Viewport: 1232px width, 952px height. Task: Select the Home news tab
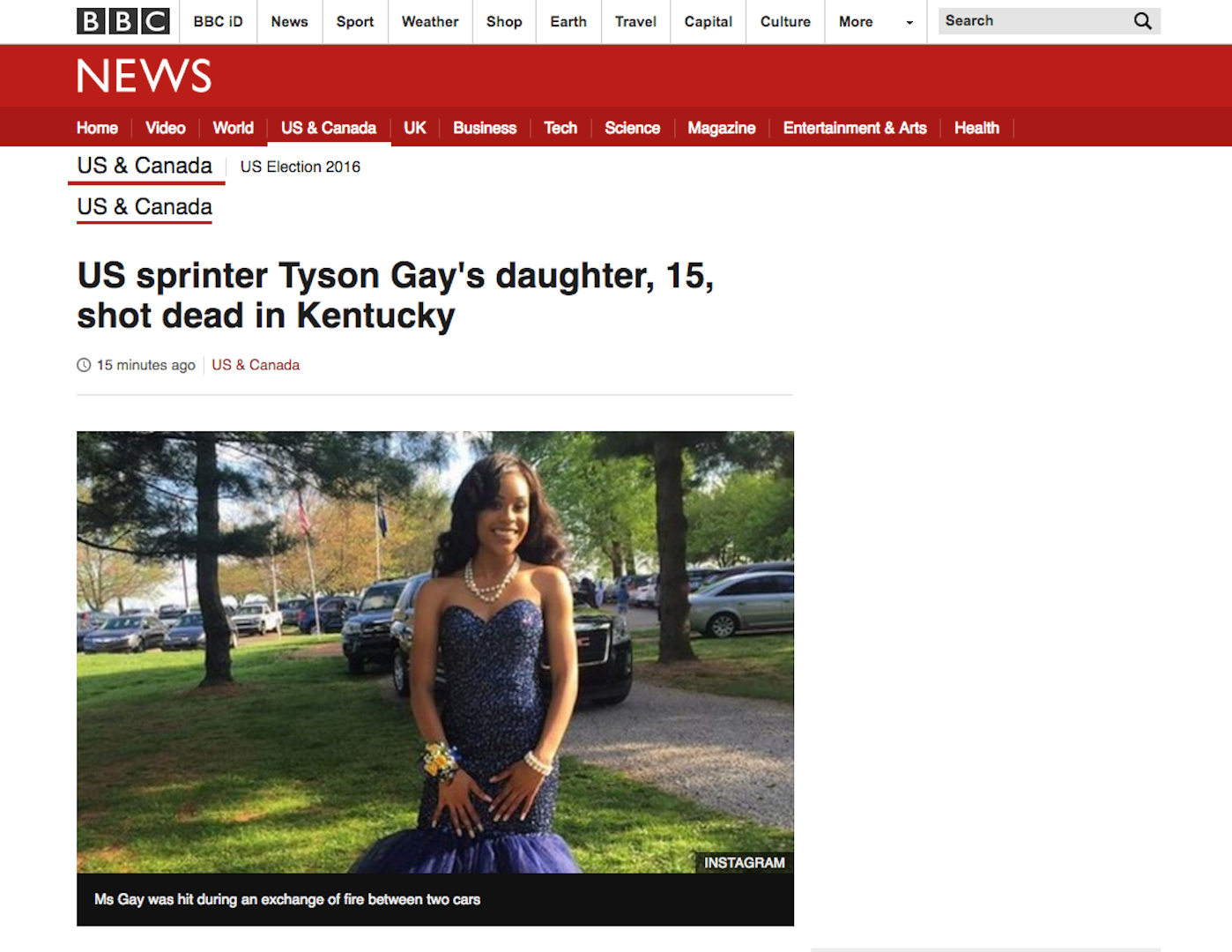[x=97, y=128]
